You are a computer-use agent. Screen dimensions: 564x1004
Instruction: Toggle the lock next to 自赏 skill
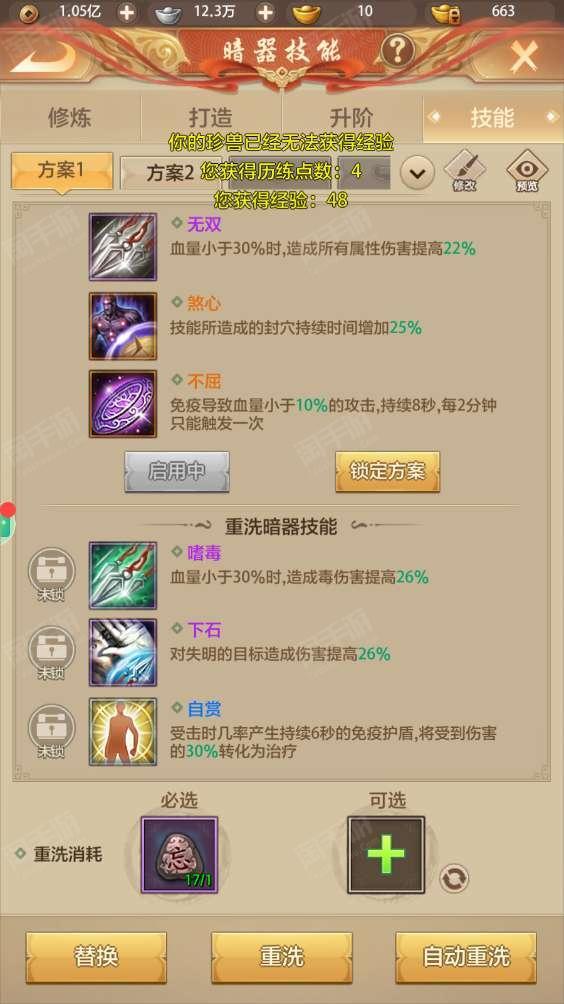coord(51,731)
